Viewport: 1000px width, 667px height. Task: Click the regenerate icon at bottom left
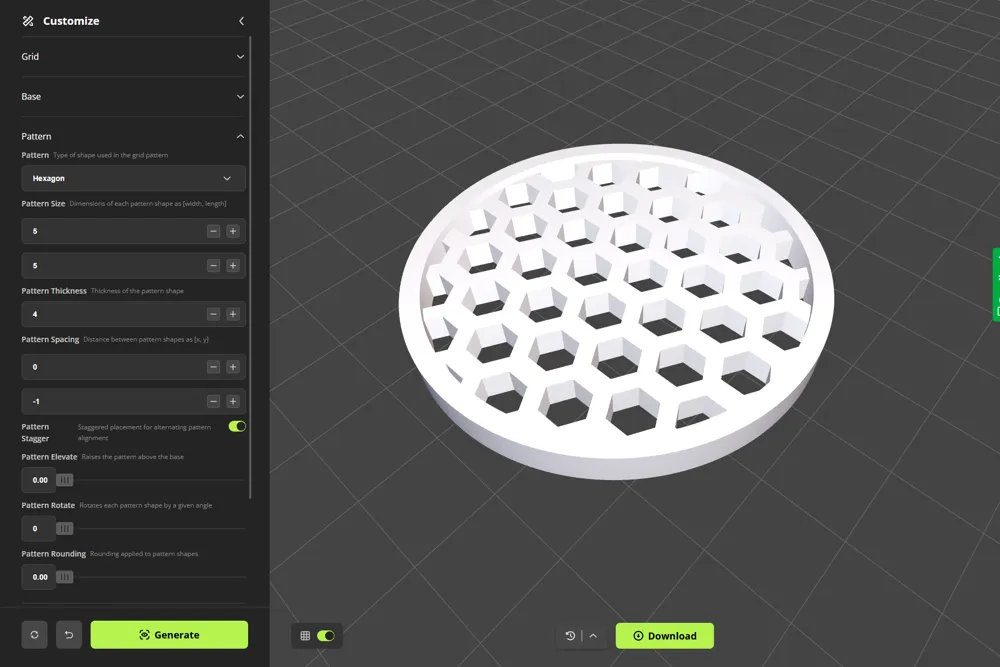pos(34,635)
